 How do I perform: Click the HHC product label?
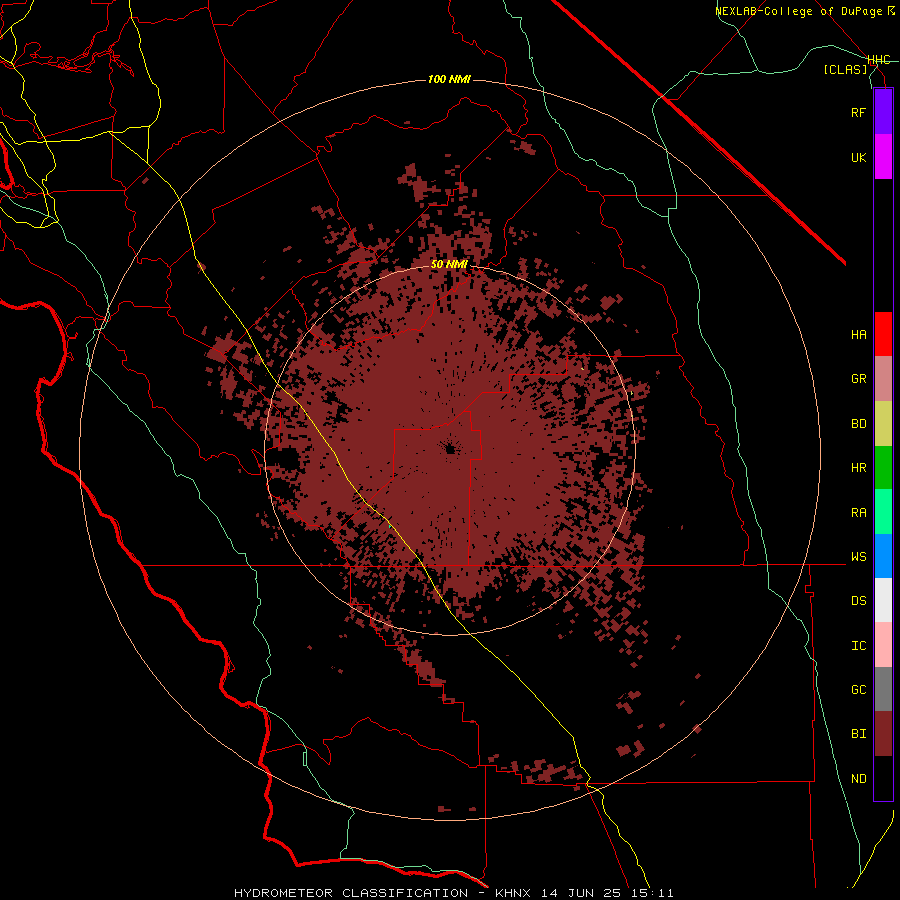[x=879, y=60]
